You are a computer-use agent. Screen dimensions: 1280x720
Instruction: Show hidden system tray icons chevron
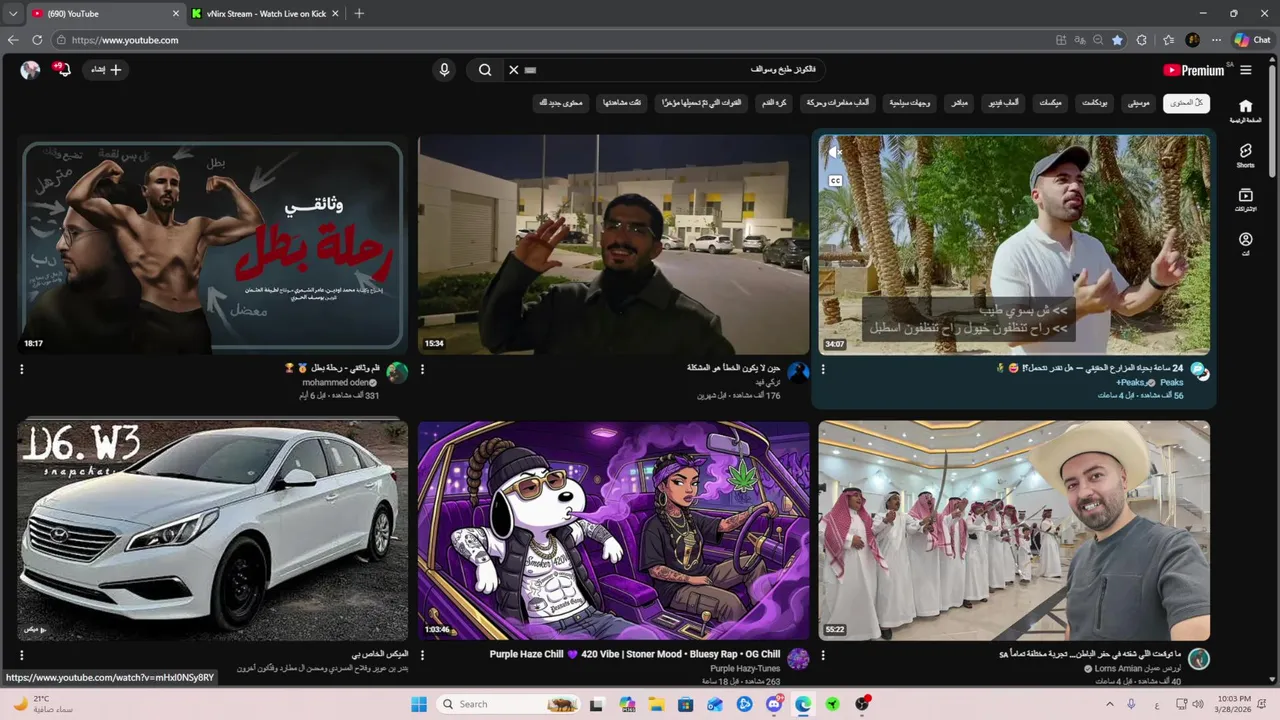[x=1110, y=704]
